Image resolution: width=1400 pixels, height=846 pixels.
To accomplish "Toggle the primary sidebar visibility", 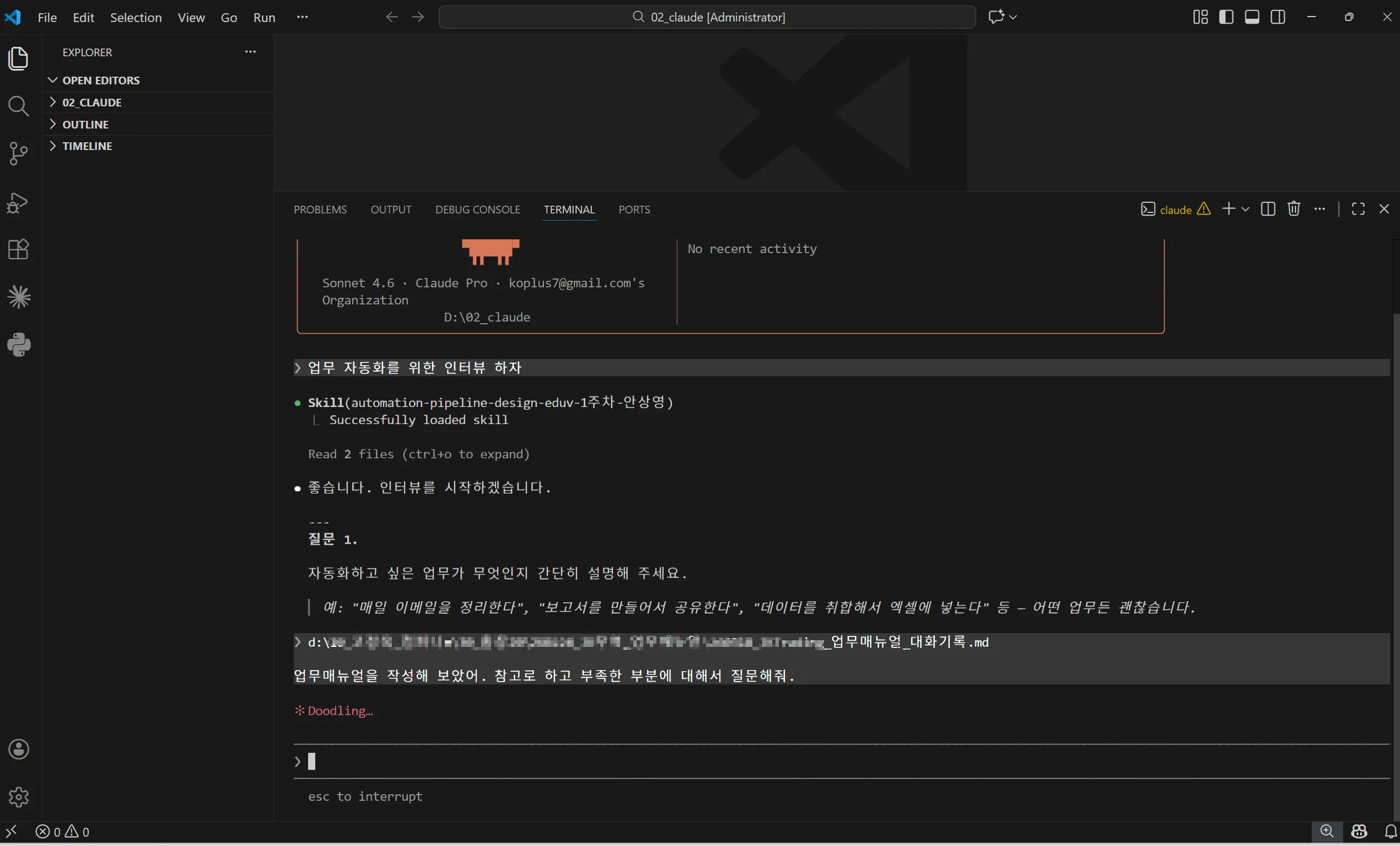I will (1226, 17).
